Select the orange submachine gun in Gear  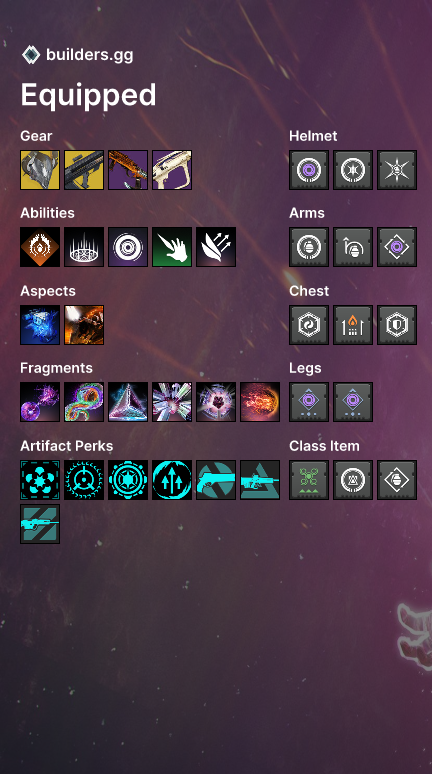(x=128, y=170)
